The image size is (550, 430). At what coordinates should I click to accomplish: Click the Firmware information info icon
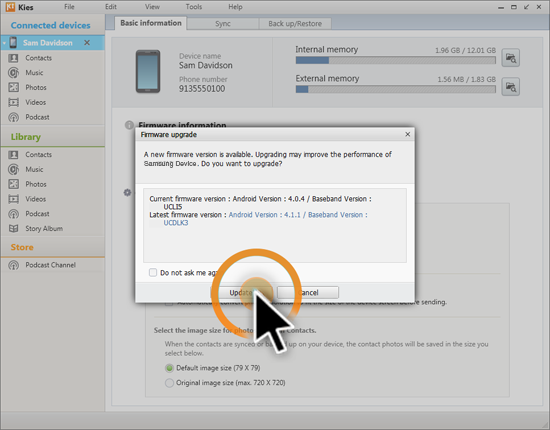129,125
